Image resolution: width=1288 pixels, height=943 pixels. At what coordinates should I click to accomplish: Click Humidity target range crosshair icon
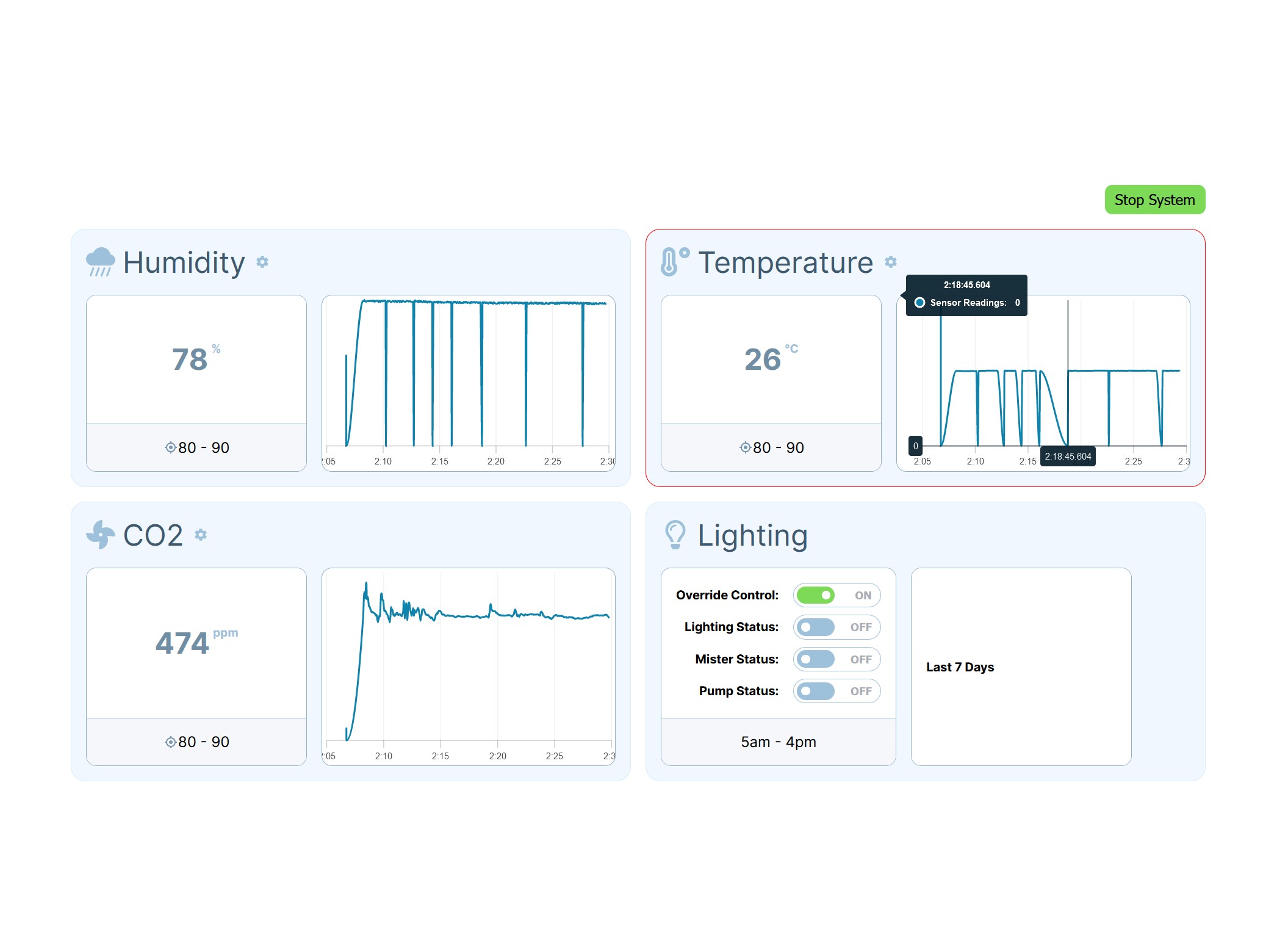click(x=170, y=447)
